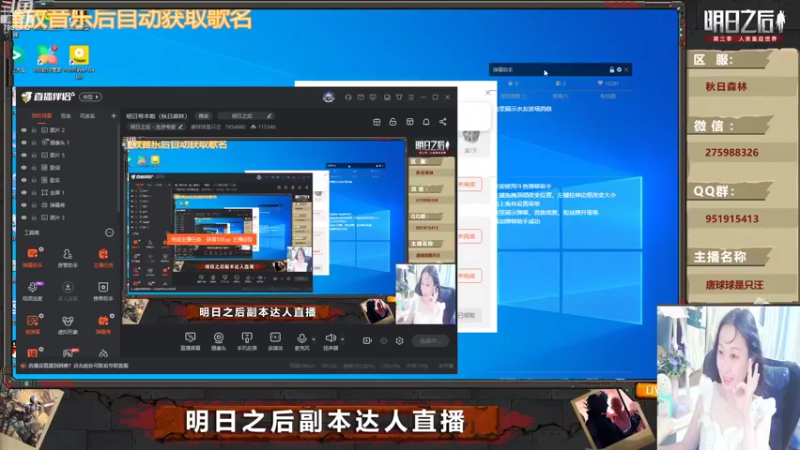Click the record video icon in bottom bar

coord(367,341)
